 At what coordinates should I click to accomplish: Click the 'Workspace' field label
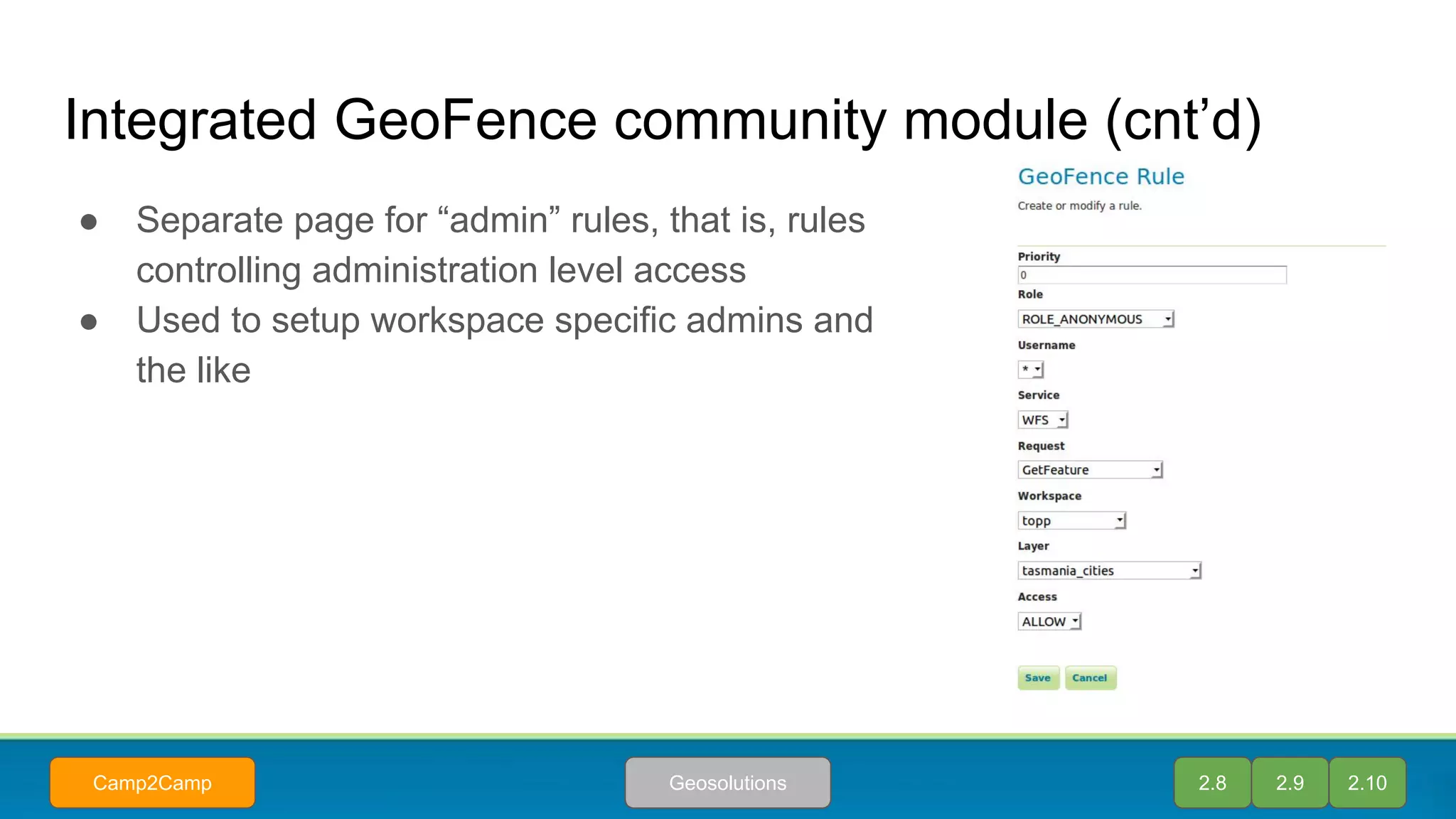tap(1049, 496)
